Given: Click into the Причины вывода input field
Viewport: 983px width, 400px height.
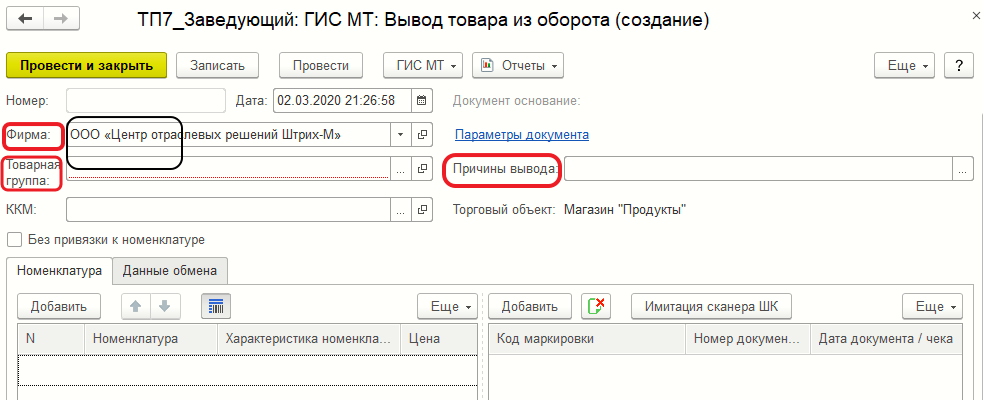Looking at the screenshot, I should coord(758,168).
